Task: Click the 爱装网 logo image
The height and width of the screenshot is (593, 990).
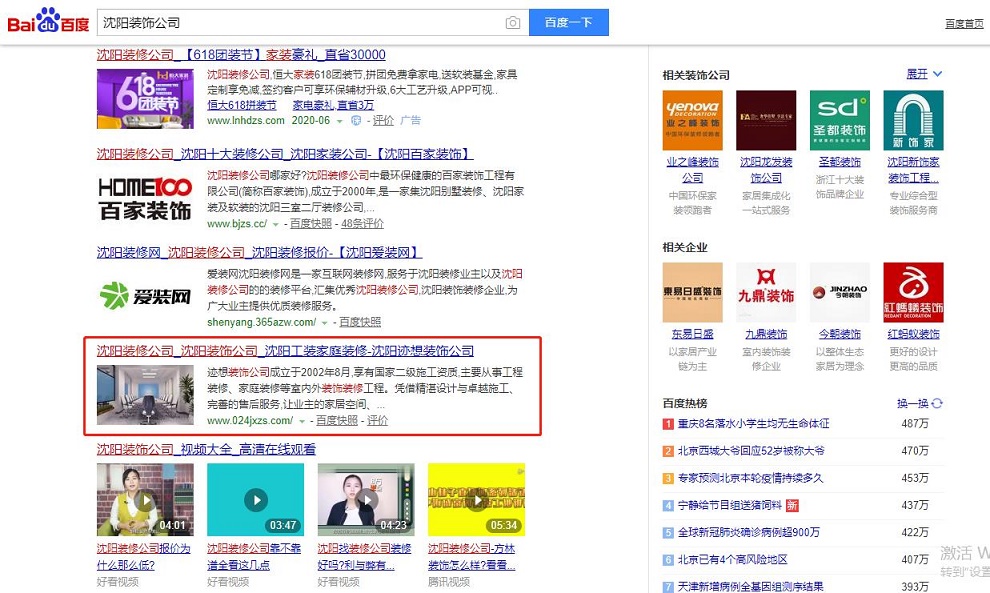Action: point(145,296)
